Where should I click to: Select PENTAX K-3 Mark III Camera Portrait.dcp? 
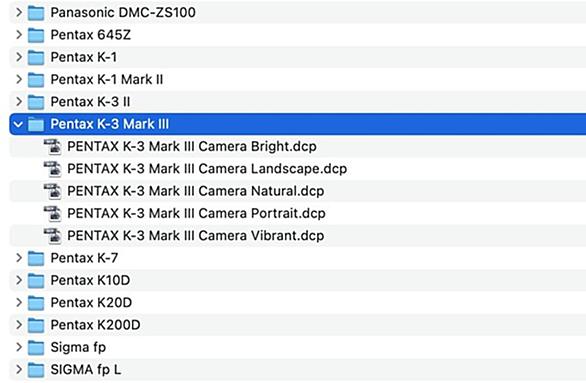click(x=196, y=213)
